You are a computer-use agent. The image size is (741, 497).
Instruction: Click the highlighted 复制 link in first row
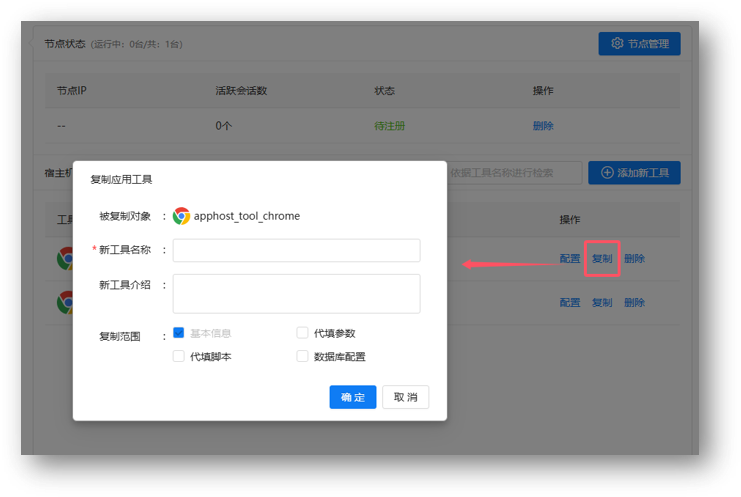tap(602, 259)
